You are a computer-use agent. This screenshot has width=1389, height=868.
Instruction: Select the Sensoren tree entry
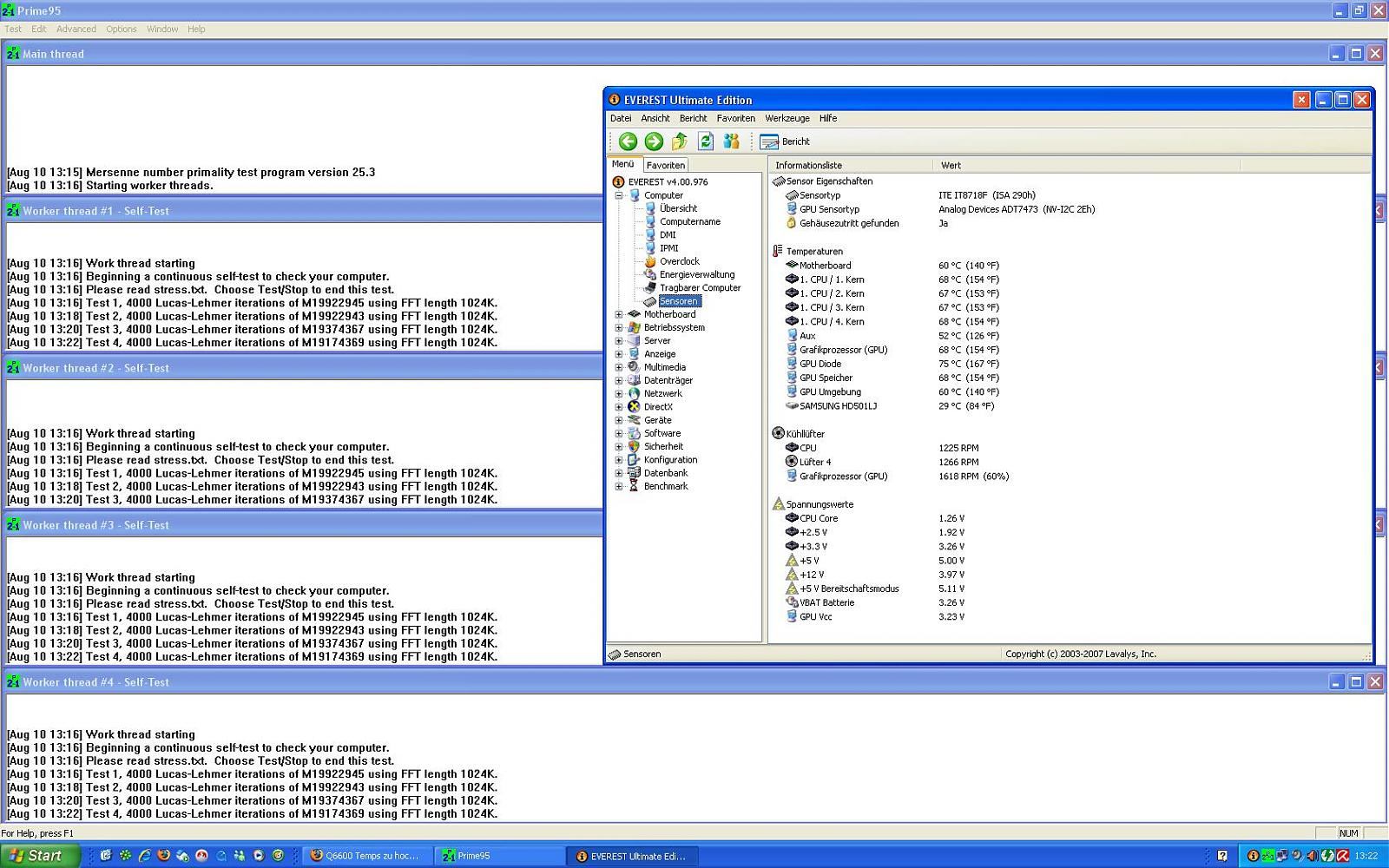pyautogui.click(x=678, y=301)
